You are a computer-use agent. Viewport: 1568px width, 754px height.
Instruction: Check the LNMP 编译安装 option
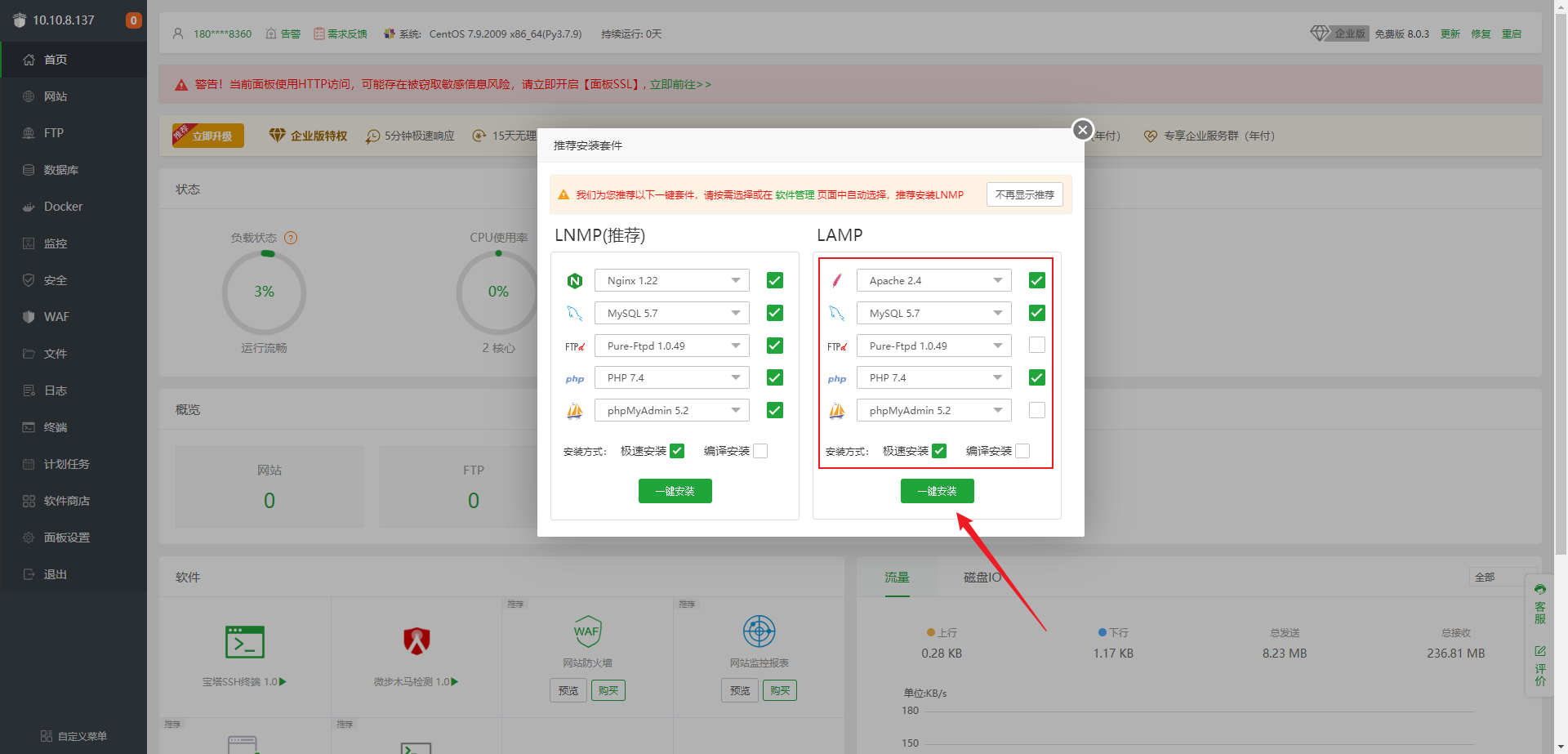point(760,451)
